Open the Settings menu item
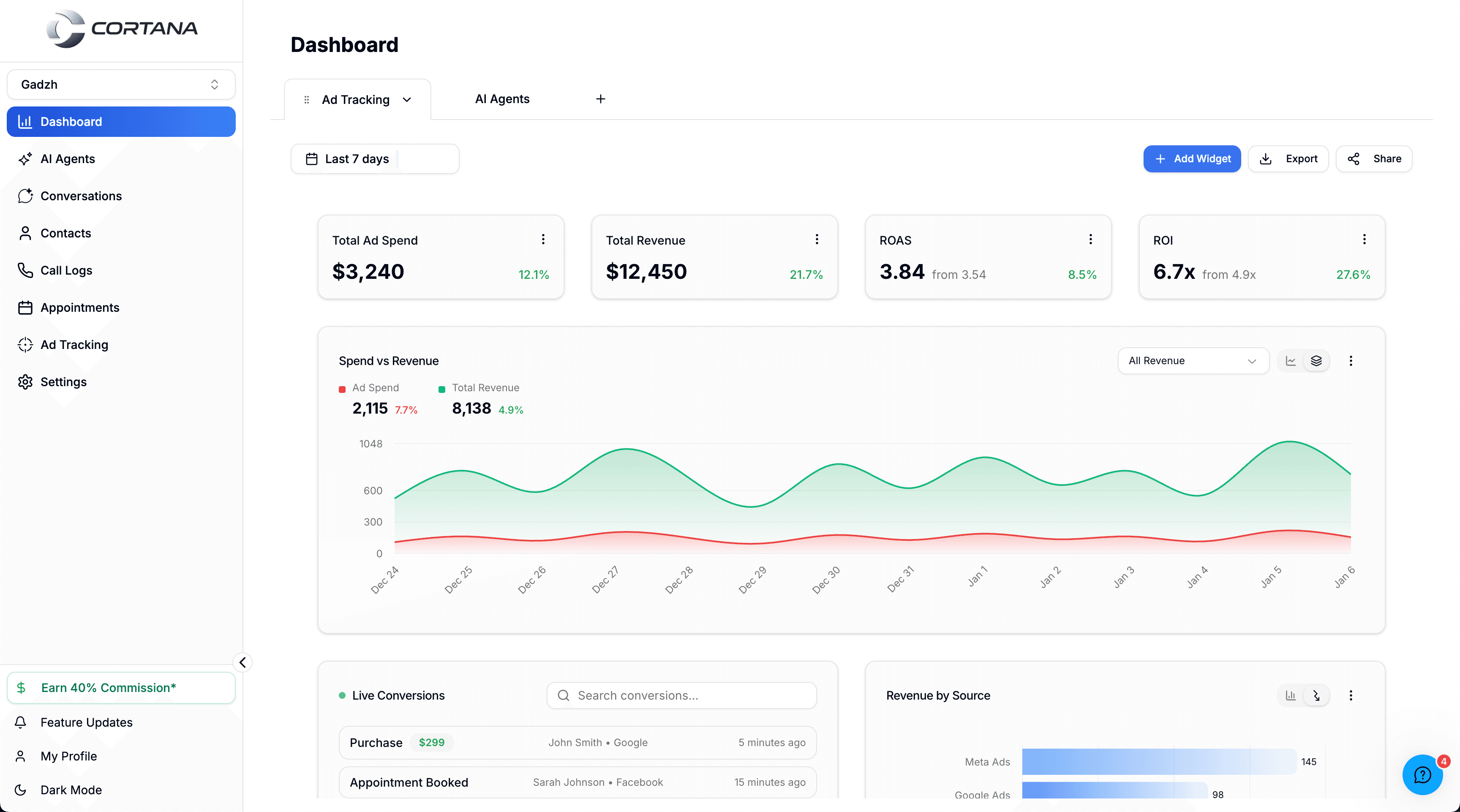This screenshot has width=1460, height=812. (x=63, y=381)
